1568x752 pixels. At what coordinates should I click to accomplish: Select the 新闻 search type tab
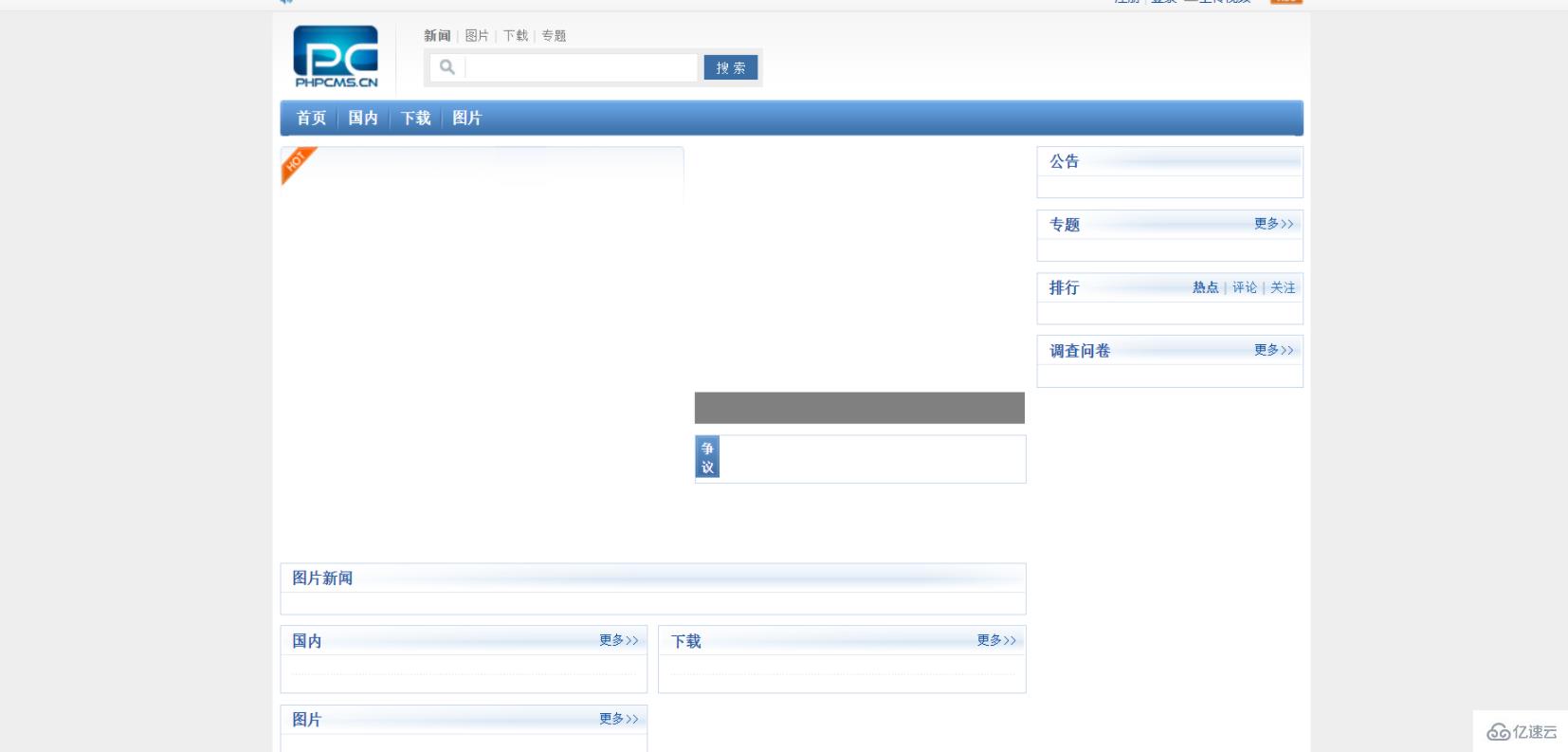click(x=437, y=36)
